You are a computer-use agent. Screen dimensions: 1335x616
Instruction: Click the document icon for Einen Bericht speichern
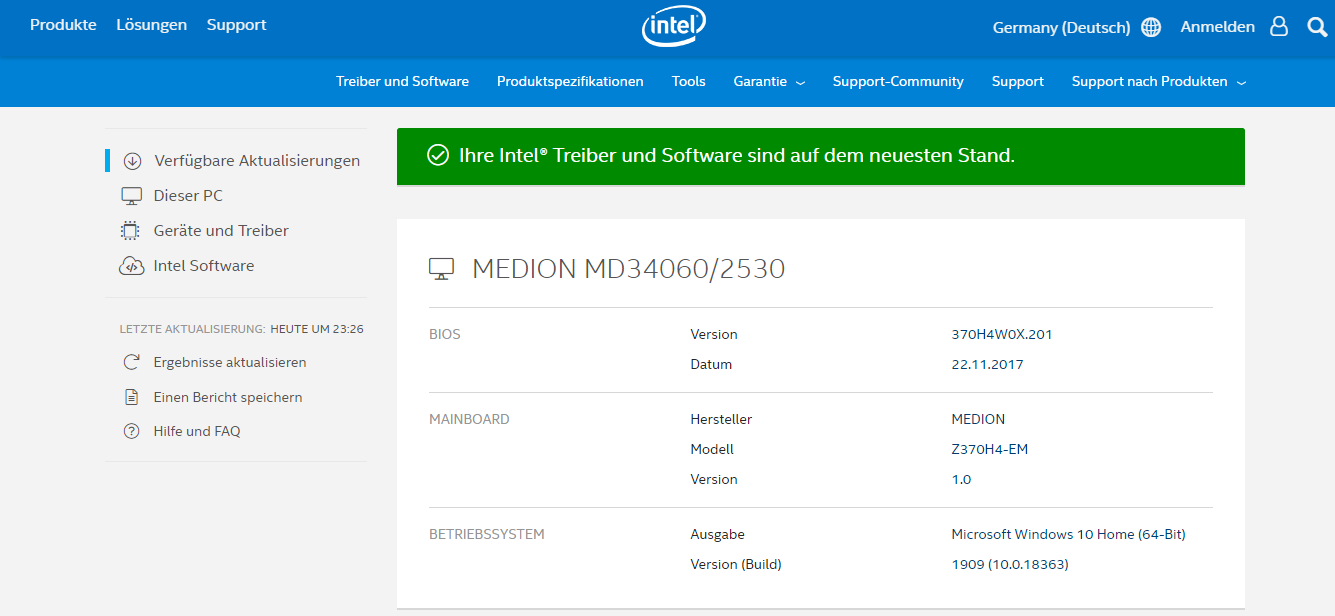pos(131,397)
